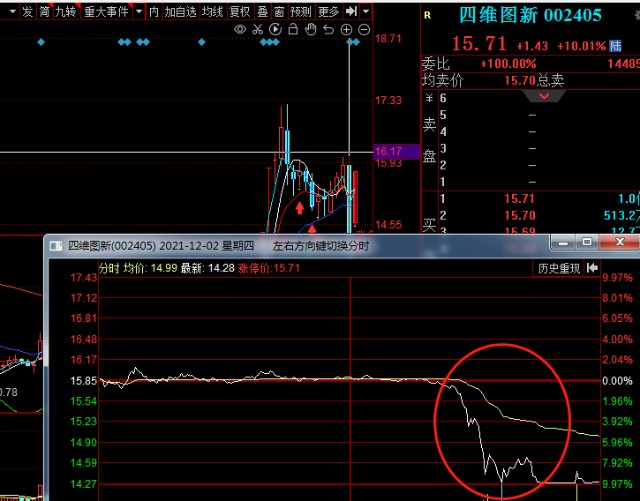Click the stock title 四维图新 002405
The width and height of the screenshot is (640, 501).
[x=530, y=15]
